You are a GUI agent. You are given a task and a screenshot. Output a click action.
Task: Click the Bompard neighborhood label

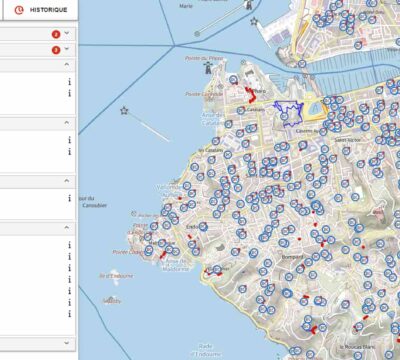pyautogui.click(x=292, y=257)
